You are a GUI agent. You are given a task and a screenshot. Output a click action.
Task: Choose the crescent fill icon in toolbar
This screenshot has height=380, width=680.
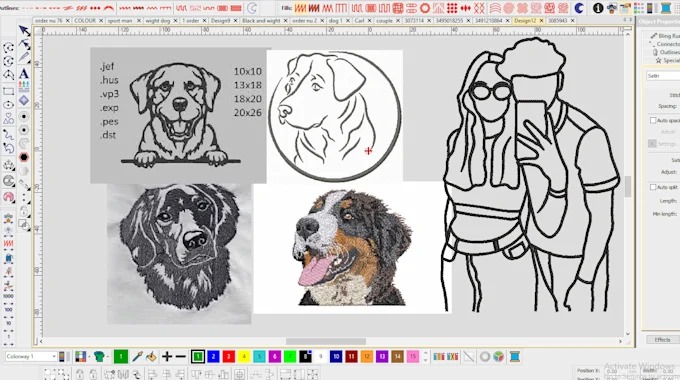[x=579, y=8]
